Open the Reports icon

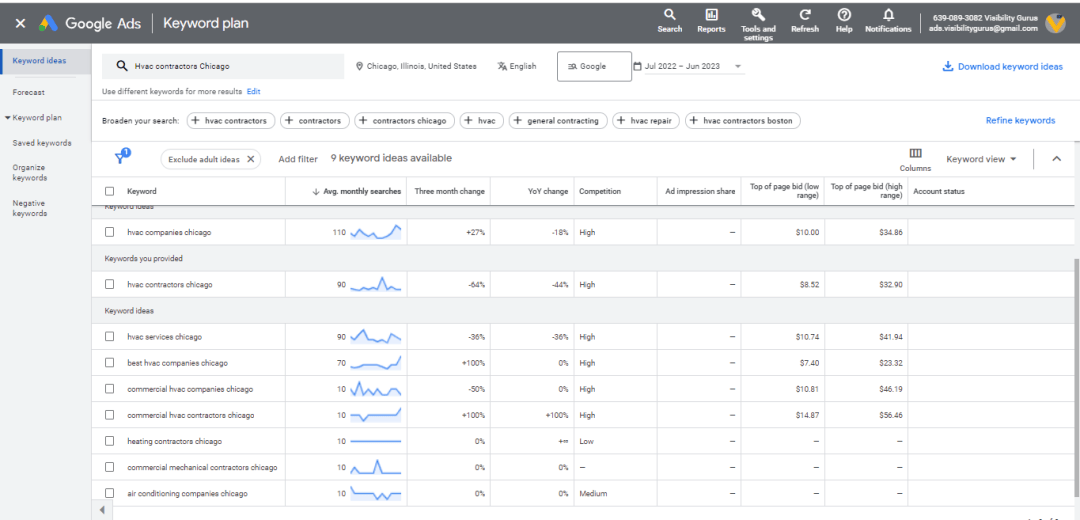[x=712, y=14]
